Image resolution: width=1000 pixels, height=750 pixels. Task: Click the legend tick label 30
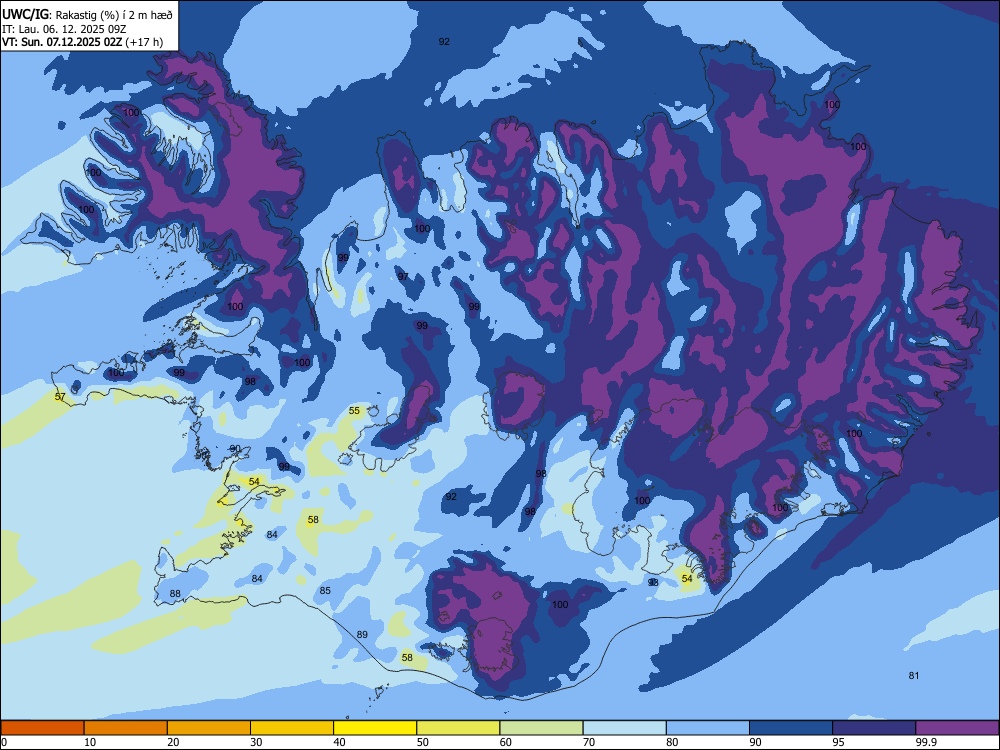point(256,742)
